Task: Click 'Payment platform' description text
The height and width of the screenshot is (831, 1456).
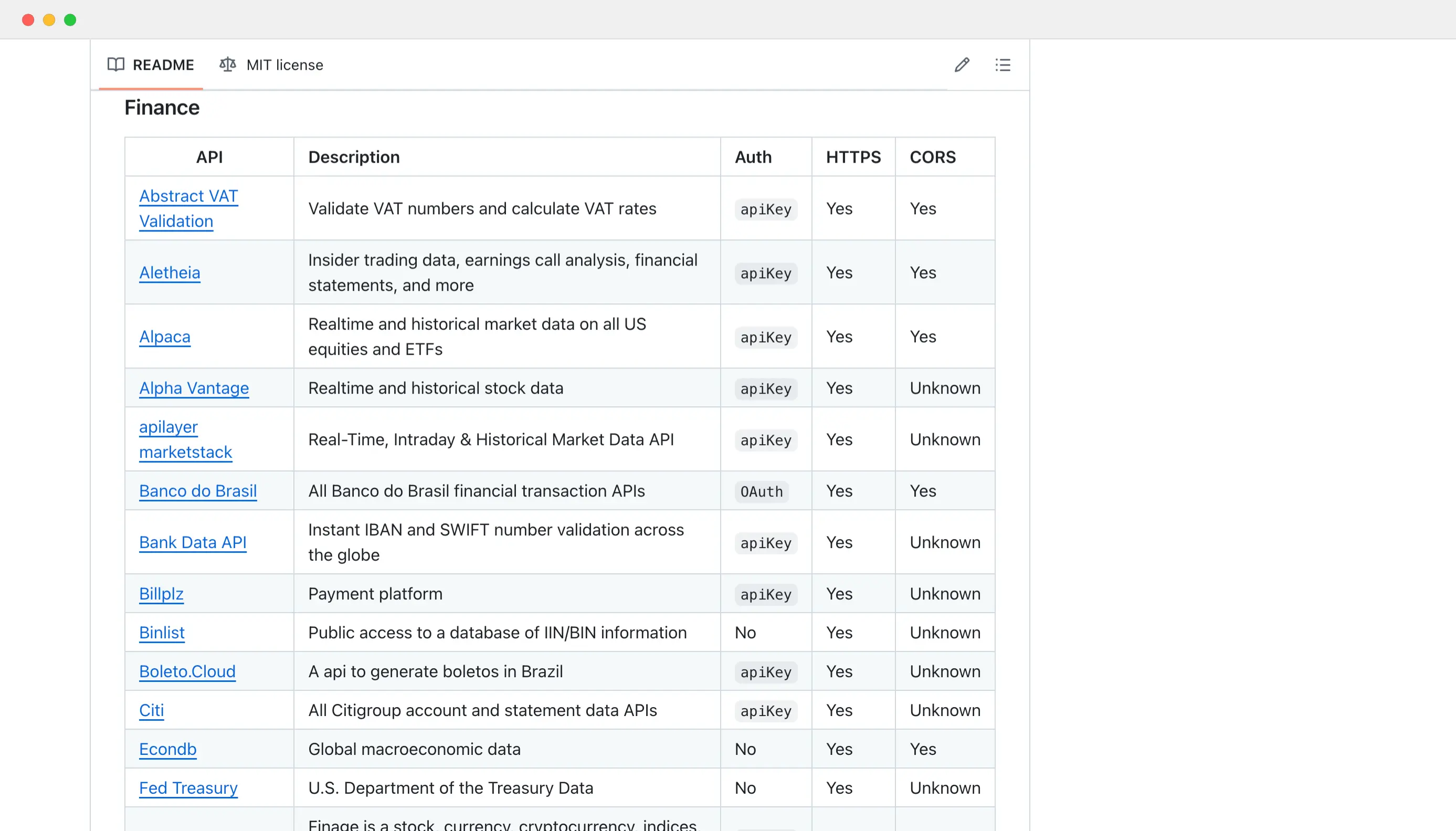Action: coord(375,594)
